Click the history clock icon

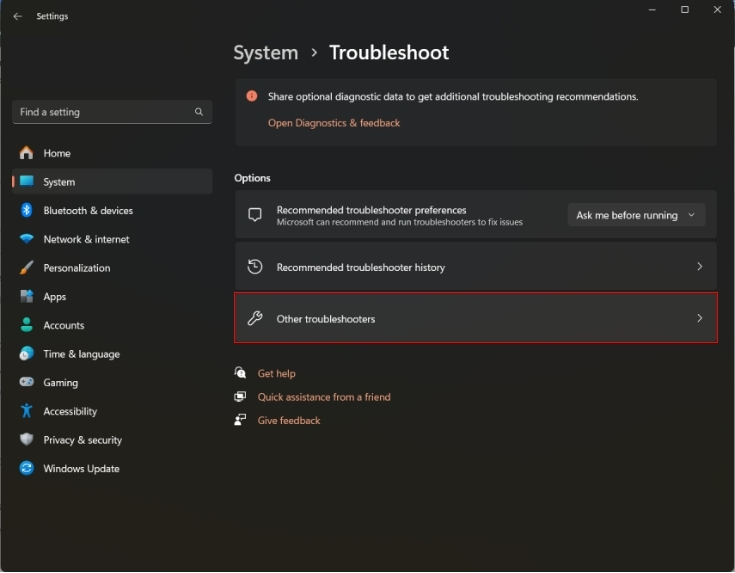255,267
